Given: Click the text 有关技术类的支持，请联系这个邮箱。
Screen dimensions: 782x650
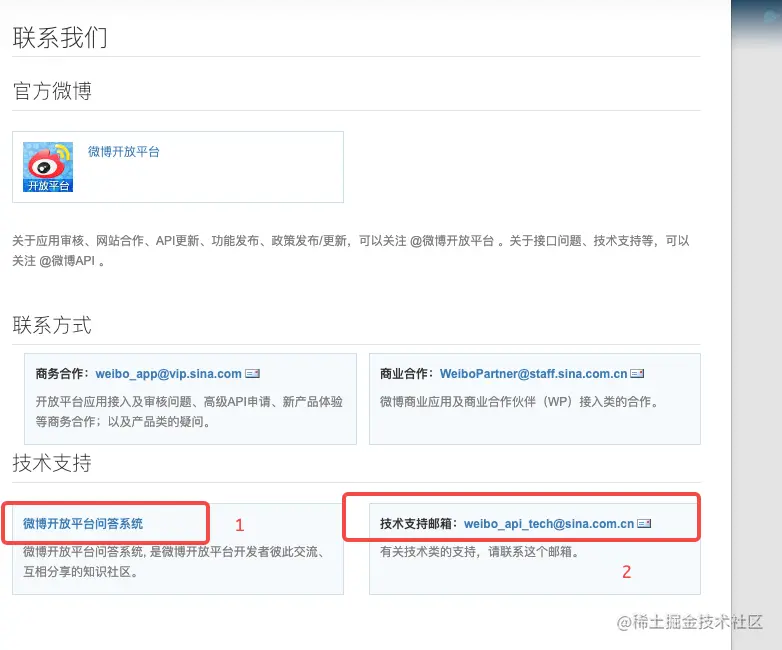Looking at the screenshot, I should (x=479, y=552).
